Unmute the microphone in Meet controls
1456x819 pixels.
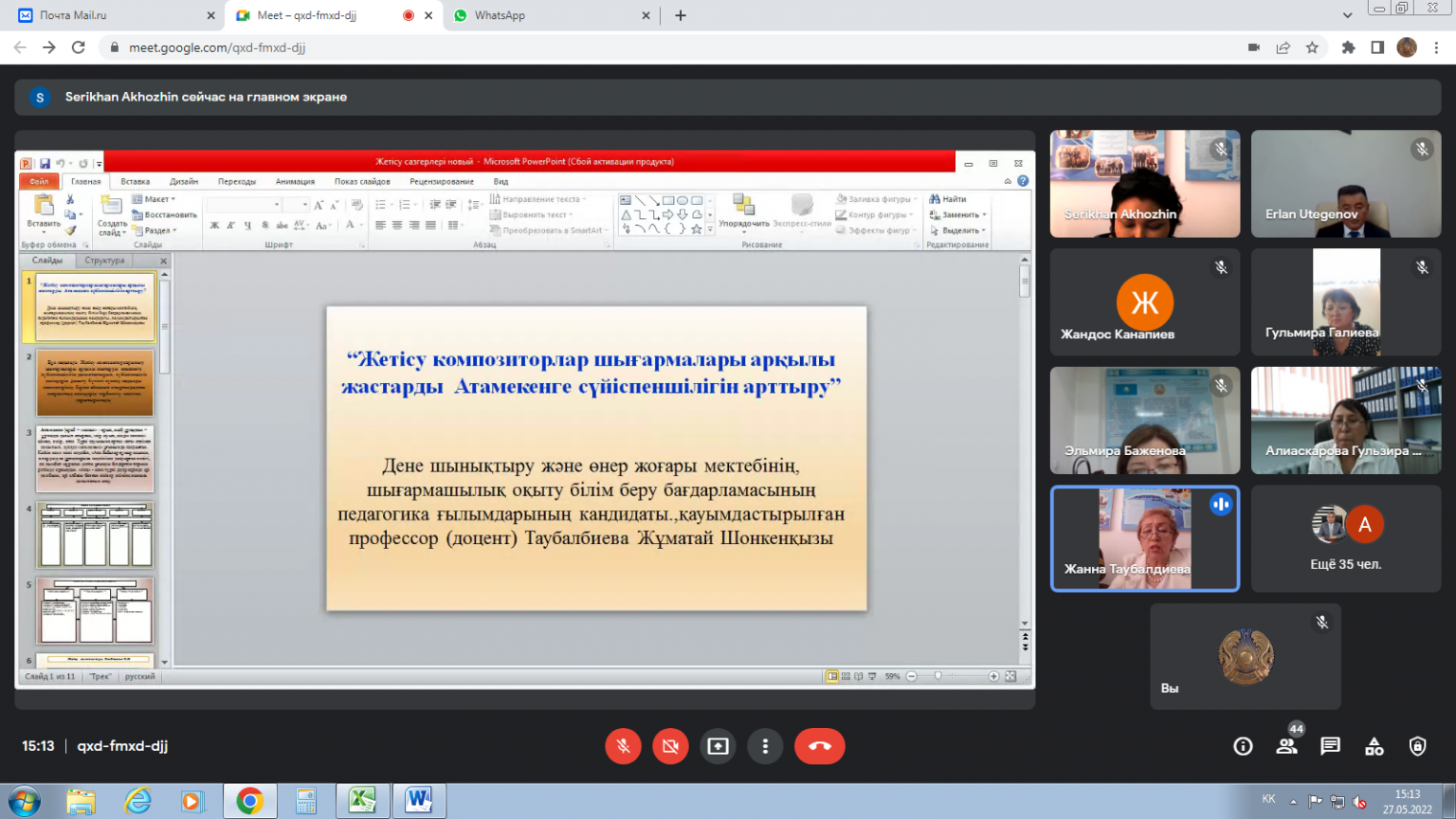coord(623,746)
